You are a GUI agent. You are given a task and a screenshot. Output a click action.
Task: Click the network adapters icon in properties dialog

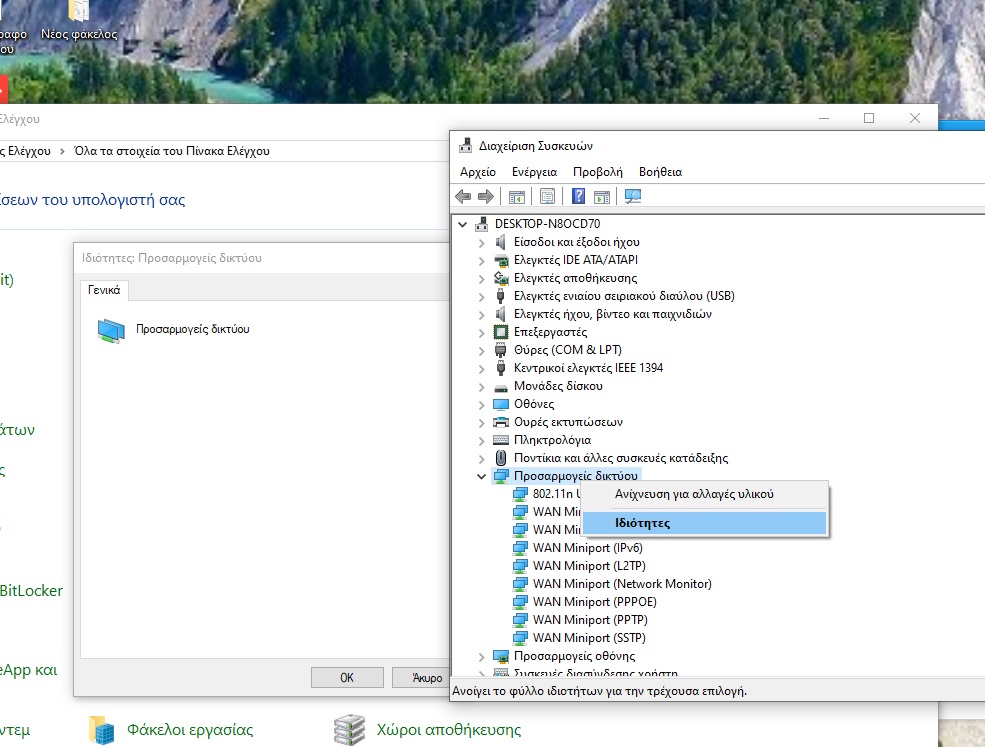click(x=111, y=331)
